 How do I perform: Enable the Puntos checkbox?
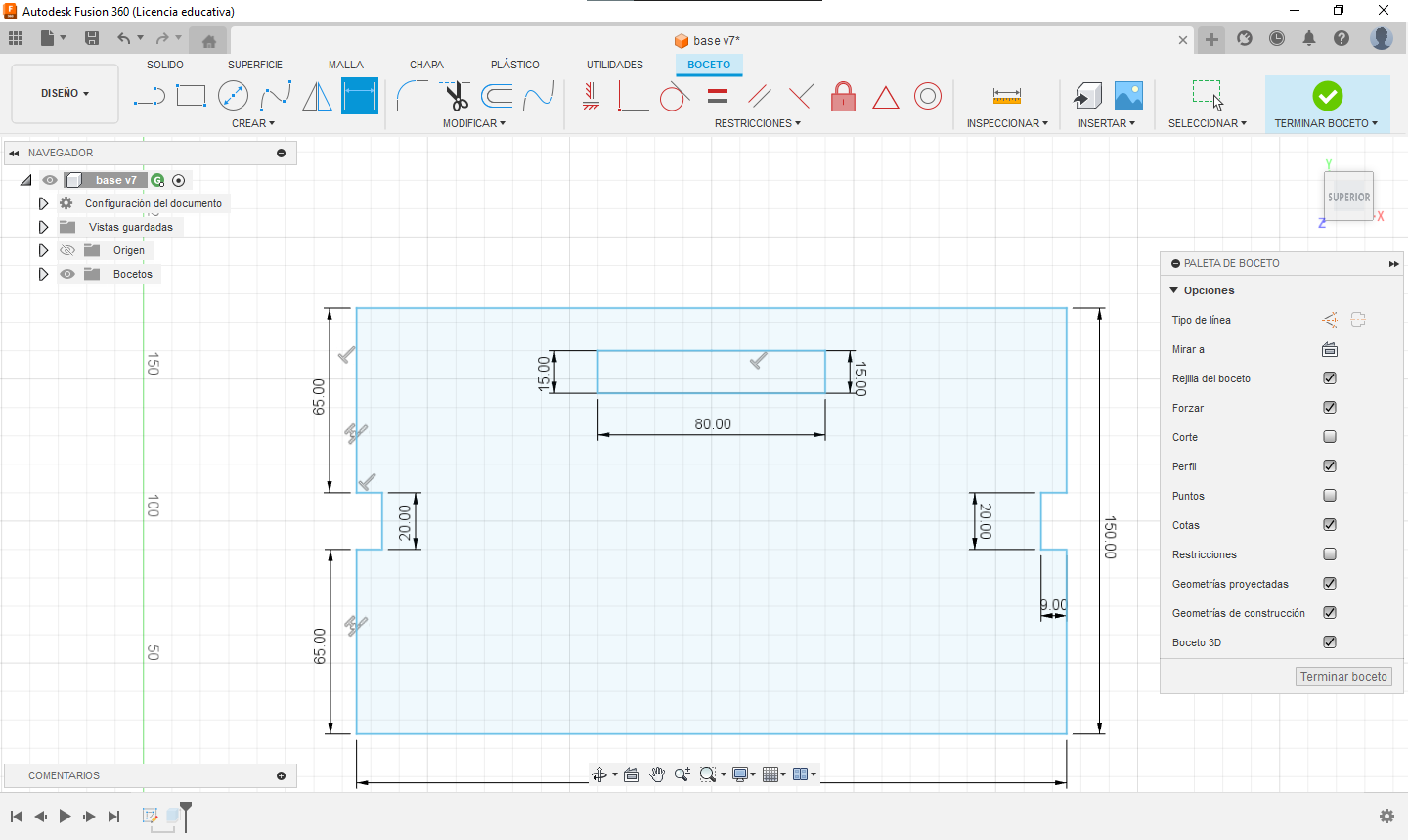pyautogui.click(x=1330, y=496)
